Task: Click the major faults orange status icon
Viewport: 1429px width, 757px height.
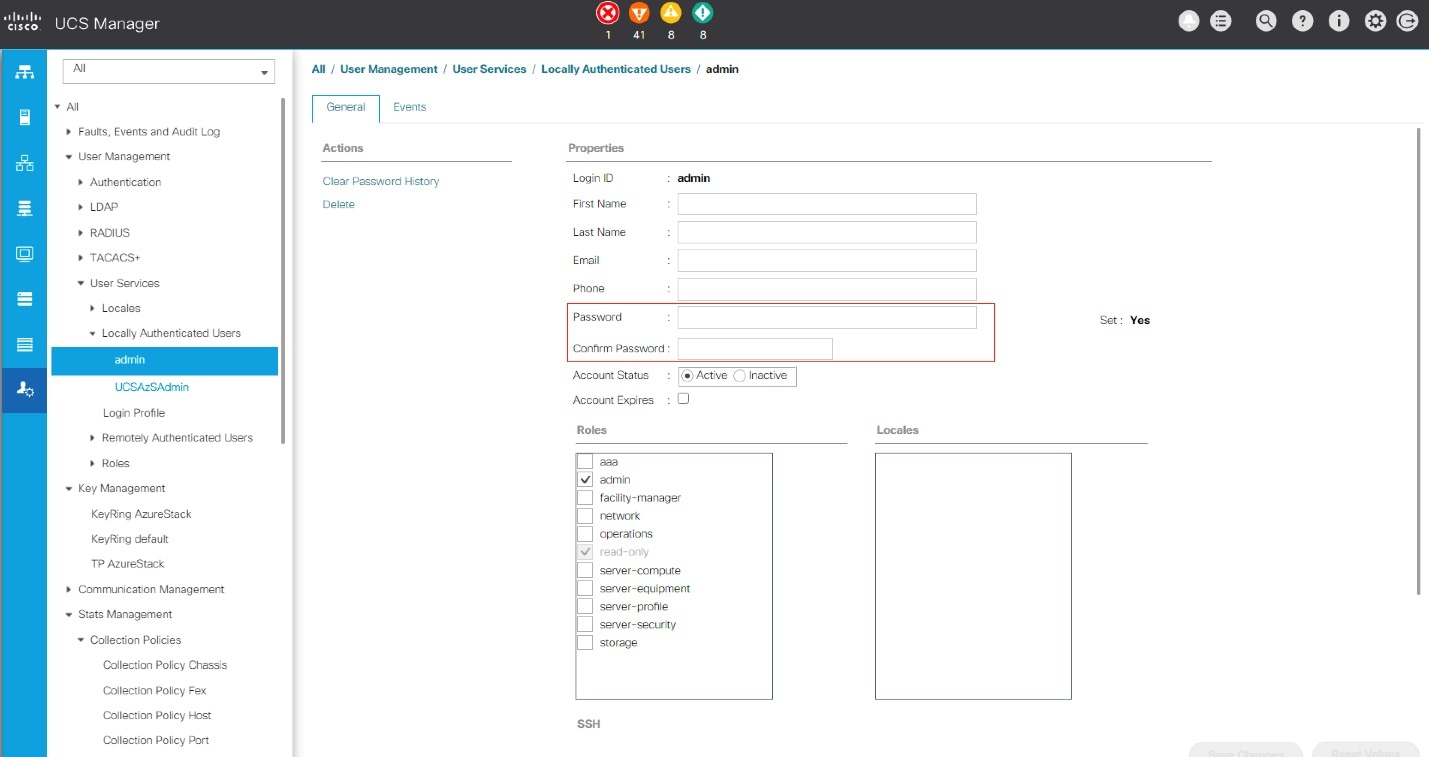Action: 639,13
